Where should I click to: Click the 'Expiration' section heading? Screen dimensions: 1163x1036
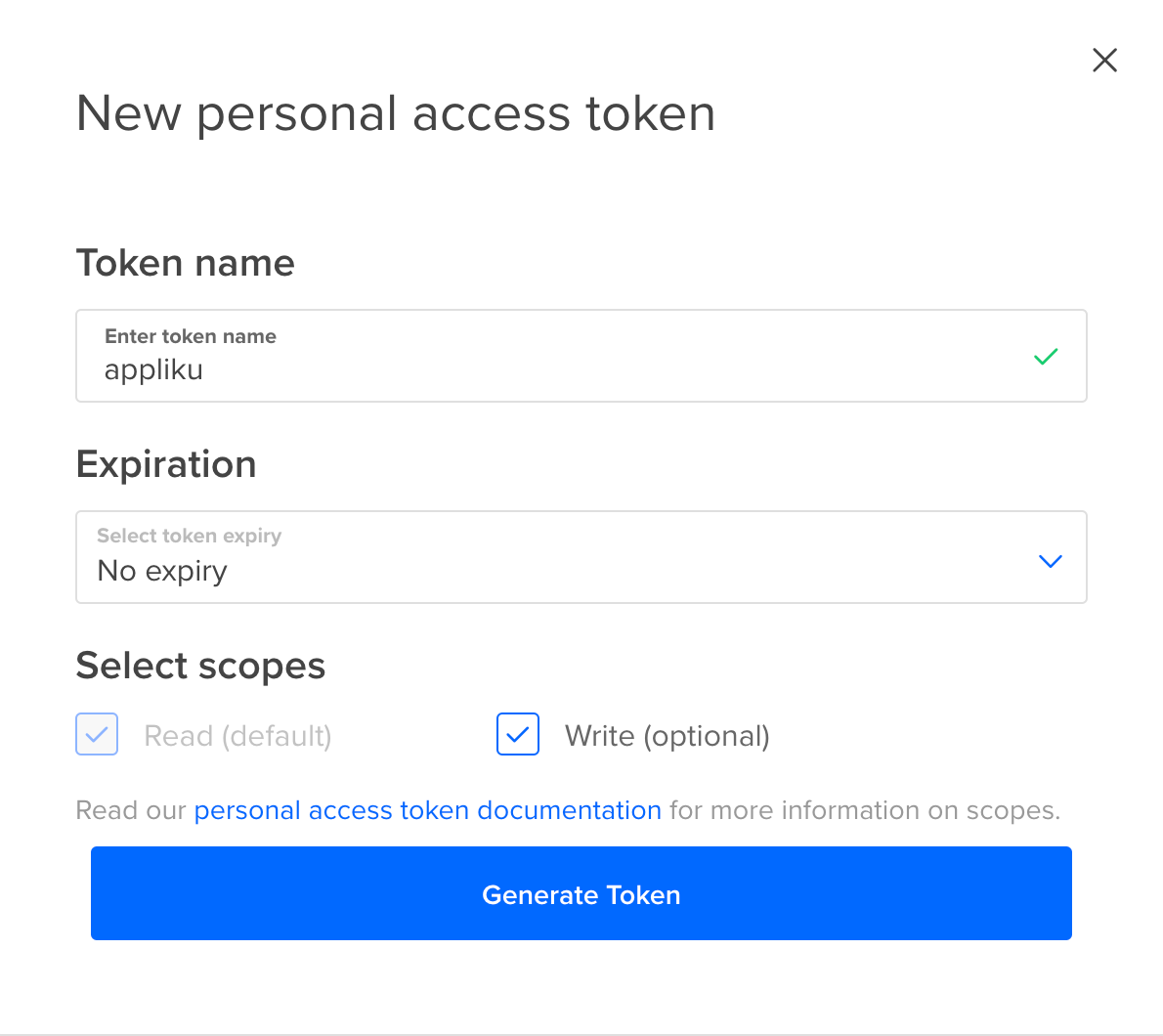pyautogui.click(x=166, y=464)
